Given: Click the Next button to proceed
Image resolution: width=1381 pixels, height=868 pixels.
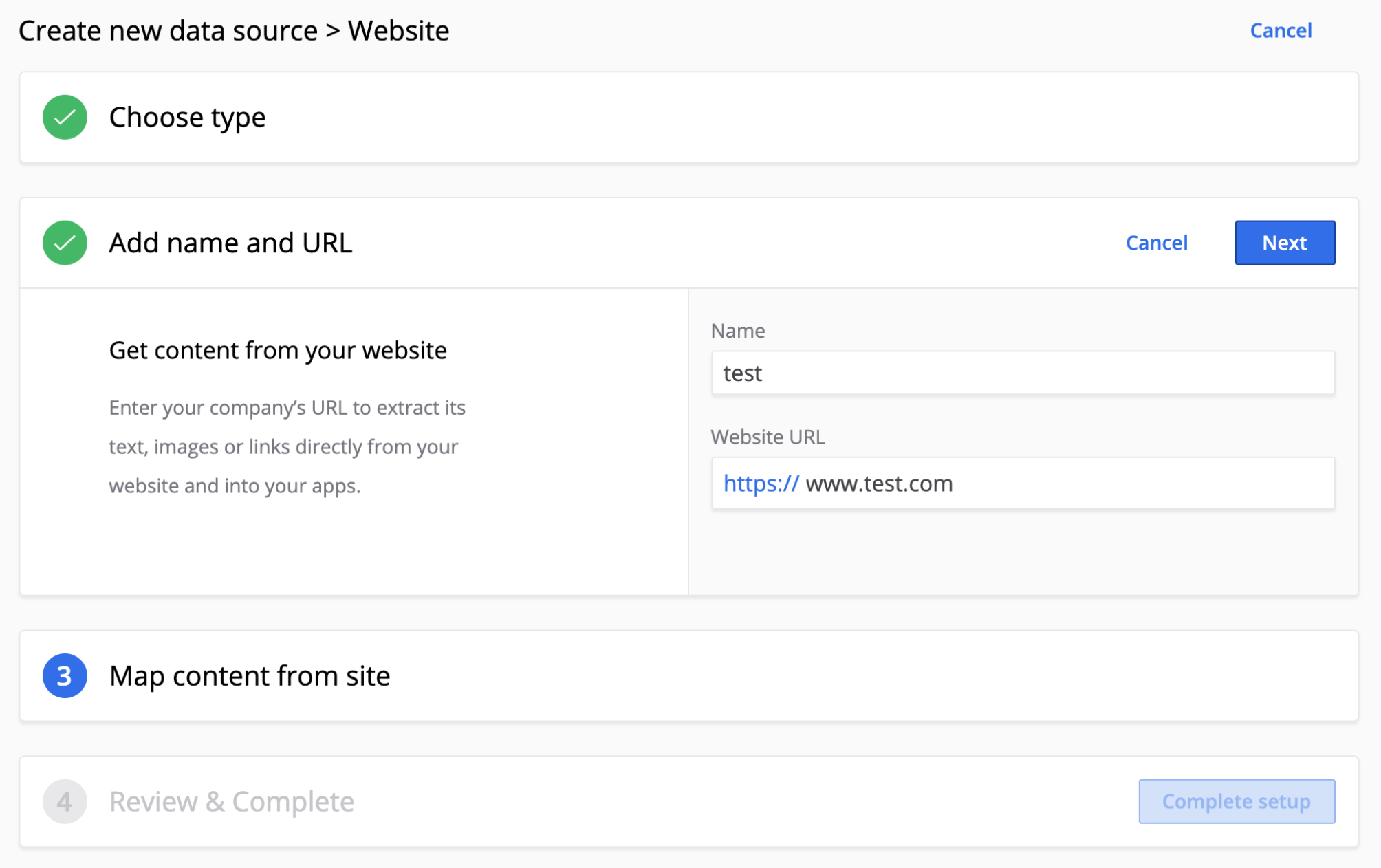Looking at the screenshot, I should pos(1283,242).
